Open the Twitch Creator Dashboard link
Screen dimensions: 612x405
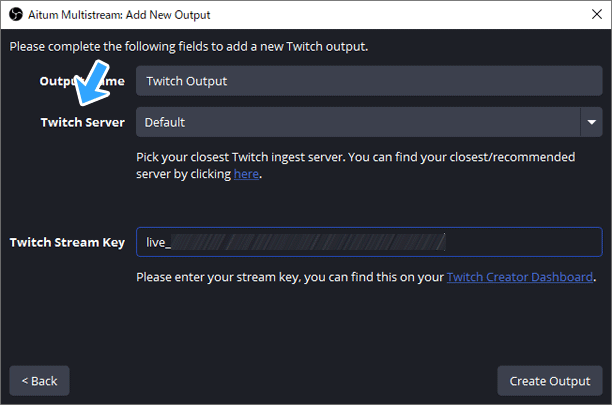click(x=519, y=277)
